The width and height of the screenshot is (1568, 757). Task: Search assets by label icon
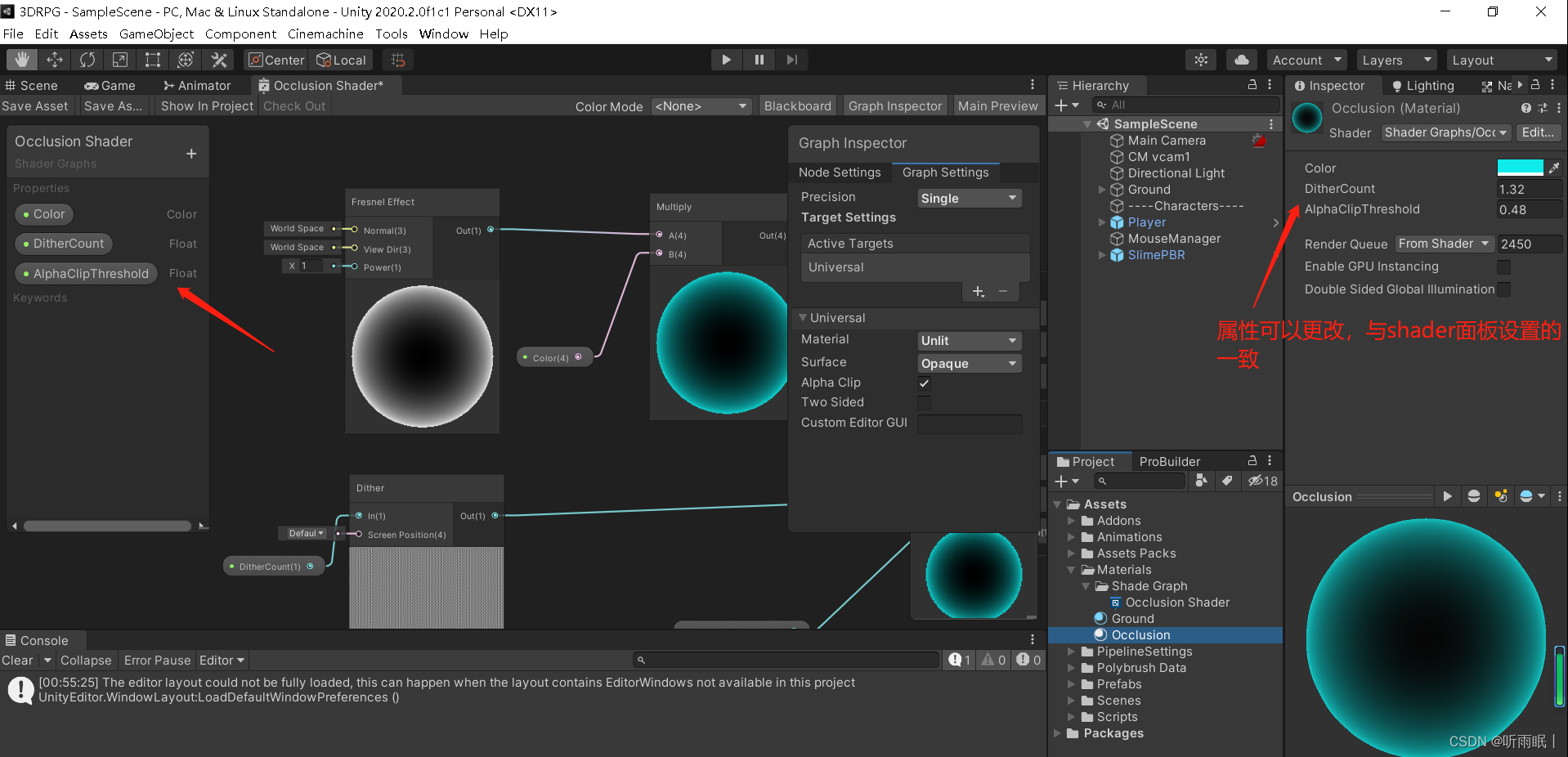coord(1227,482)
